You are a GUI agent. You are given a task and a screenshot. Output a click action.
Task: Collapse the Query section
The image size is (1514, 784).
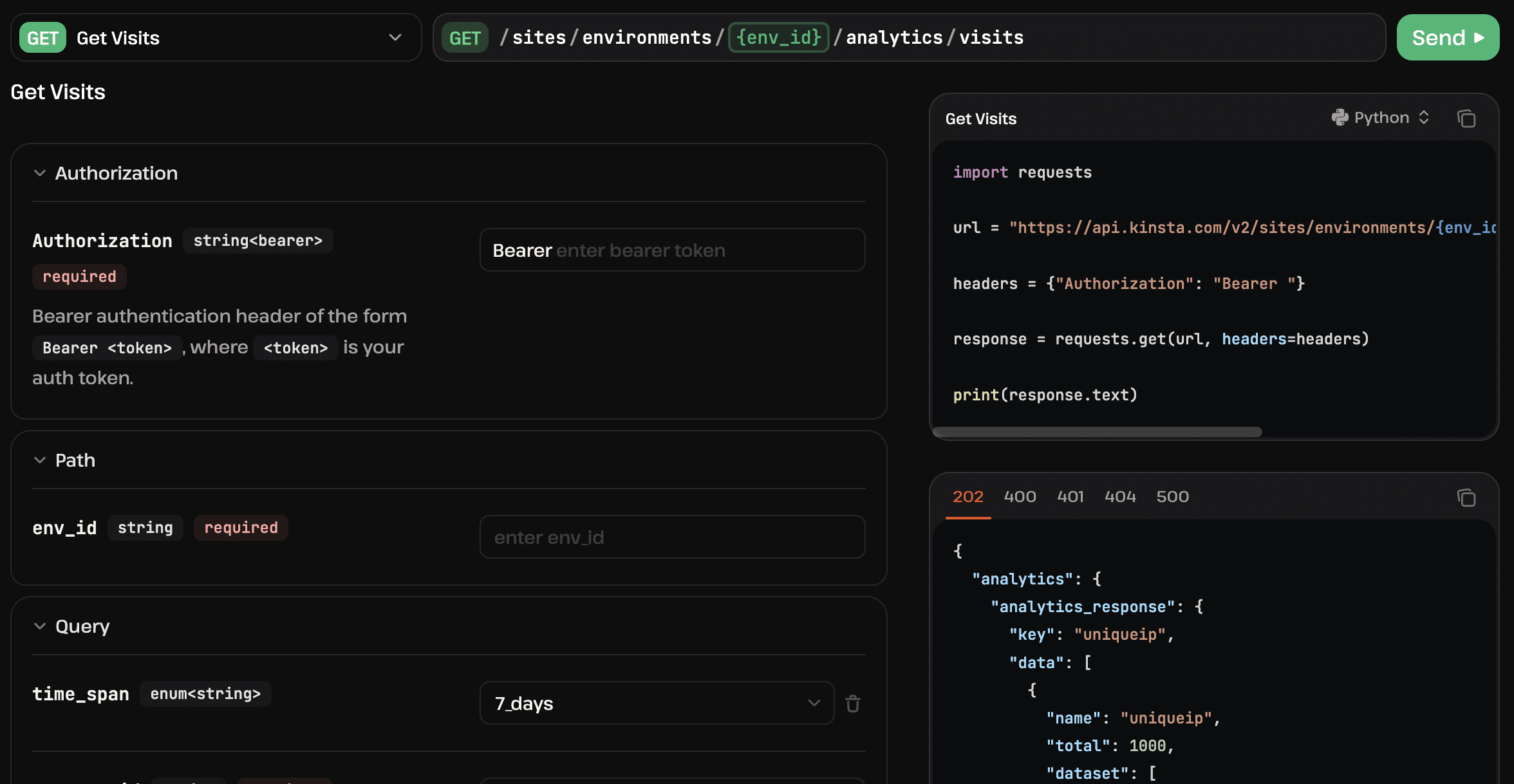click(x=40, y=626)
